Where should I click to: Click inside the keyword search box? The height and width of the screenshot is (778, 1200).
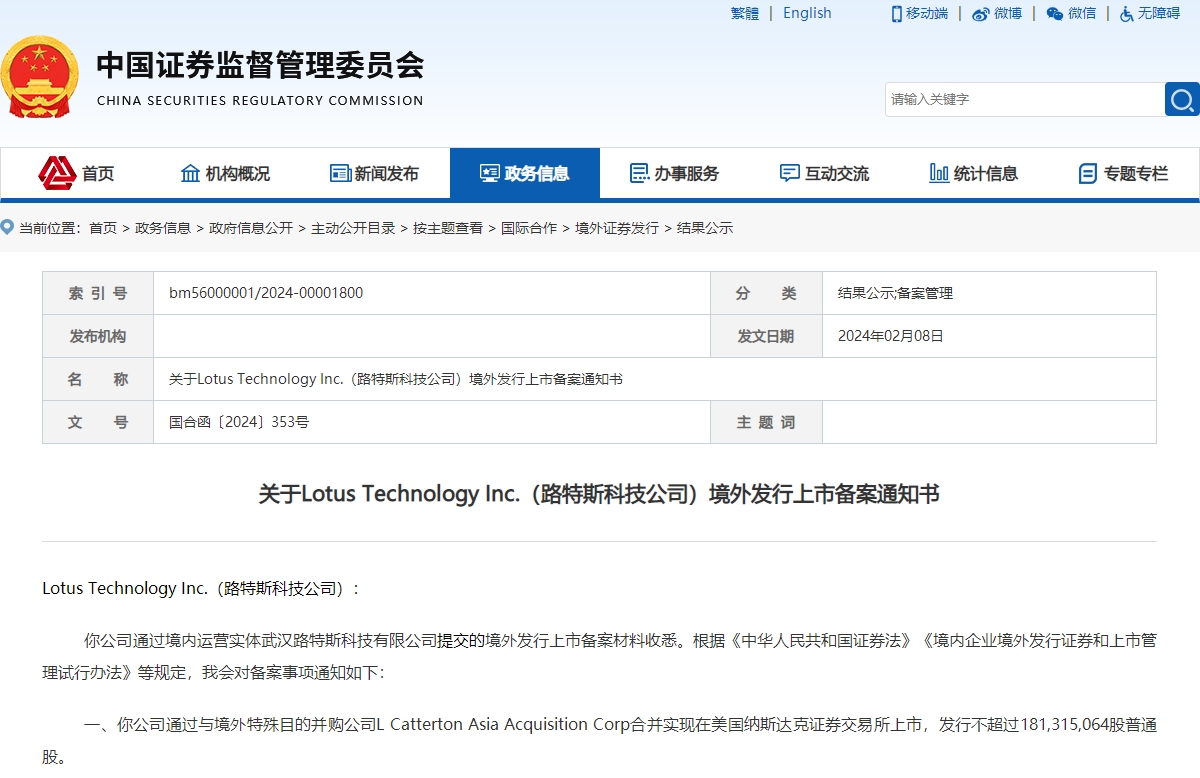(1020, 99)
